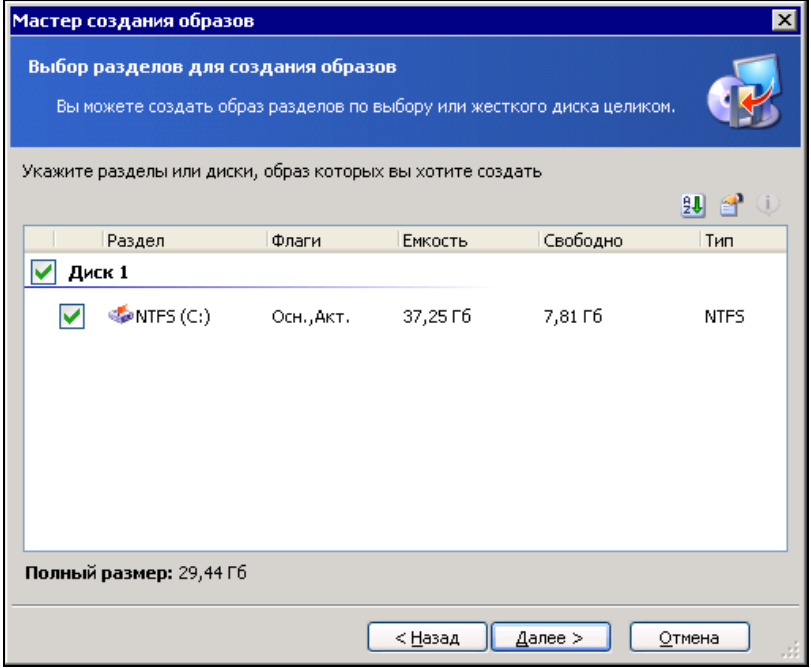The width and height of the screenshot is (811, 668).
Task: Sort by the Емкость column header
Action: (469, 240)
